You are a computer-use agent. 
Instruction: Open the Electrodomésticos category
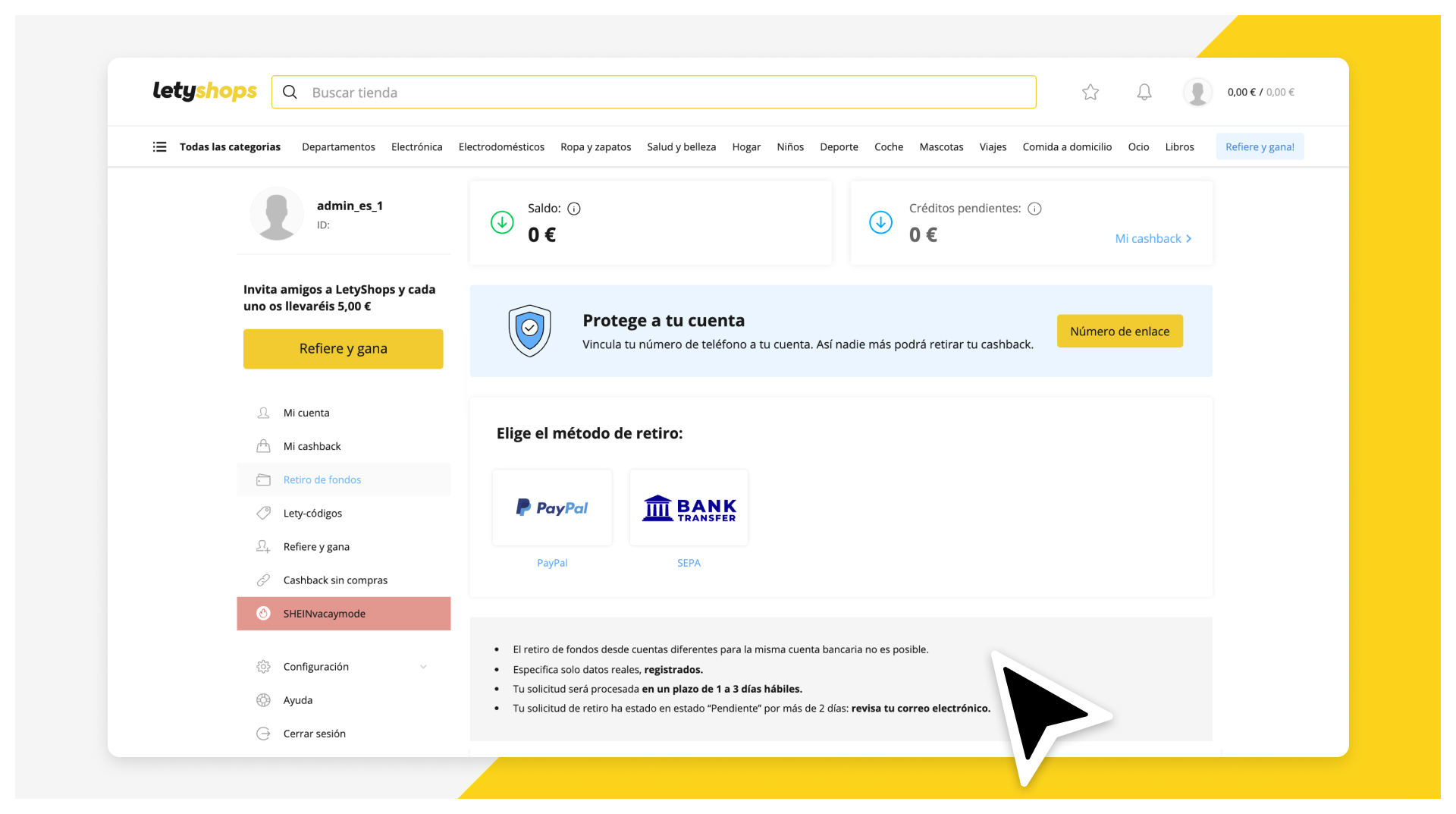[501, 146]
